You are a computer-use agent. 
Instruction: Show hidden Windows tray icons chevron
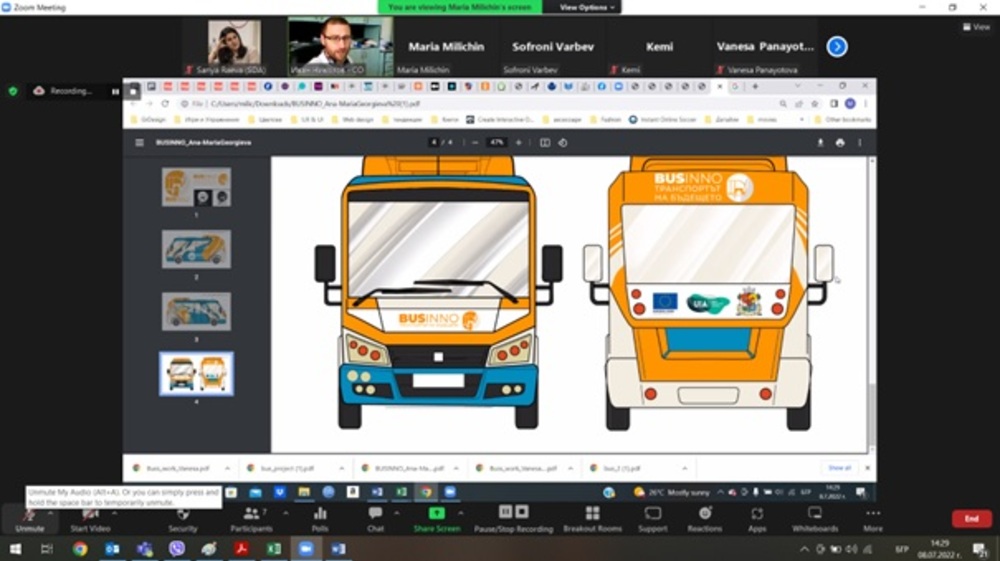[804, 549]
